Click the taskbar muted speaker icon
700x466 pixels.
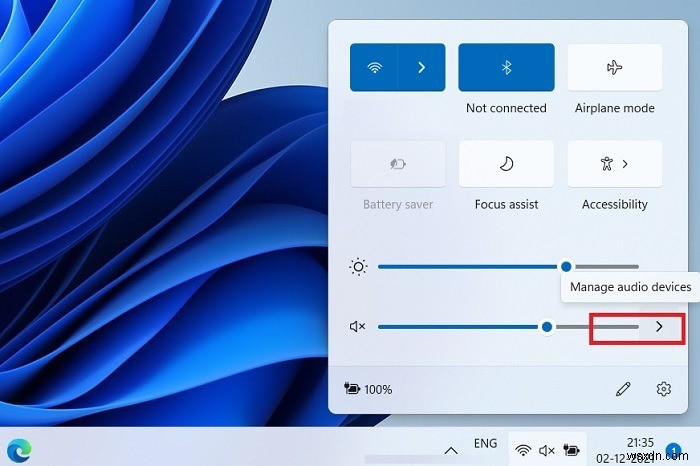(546, 450)
